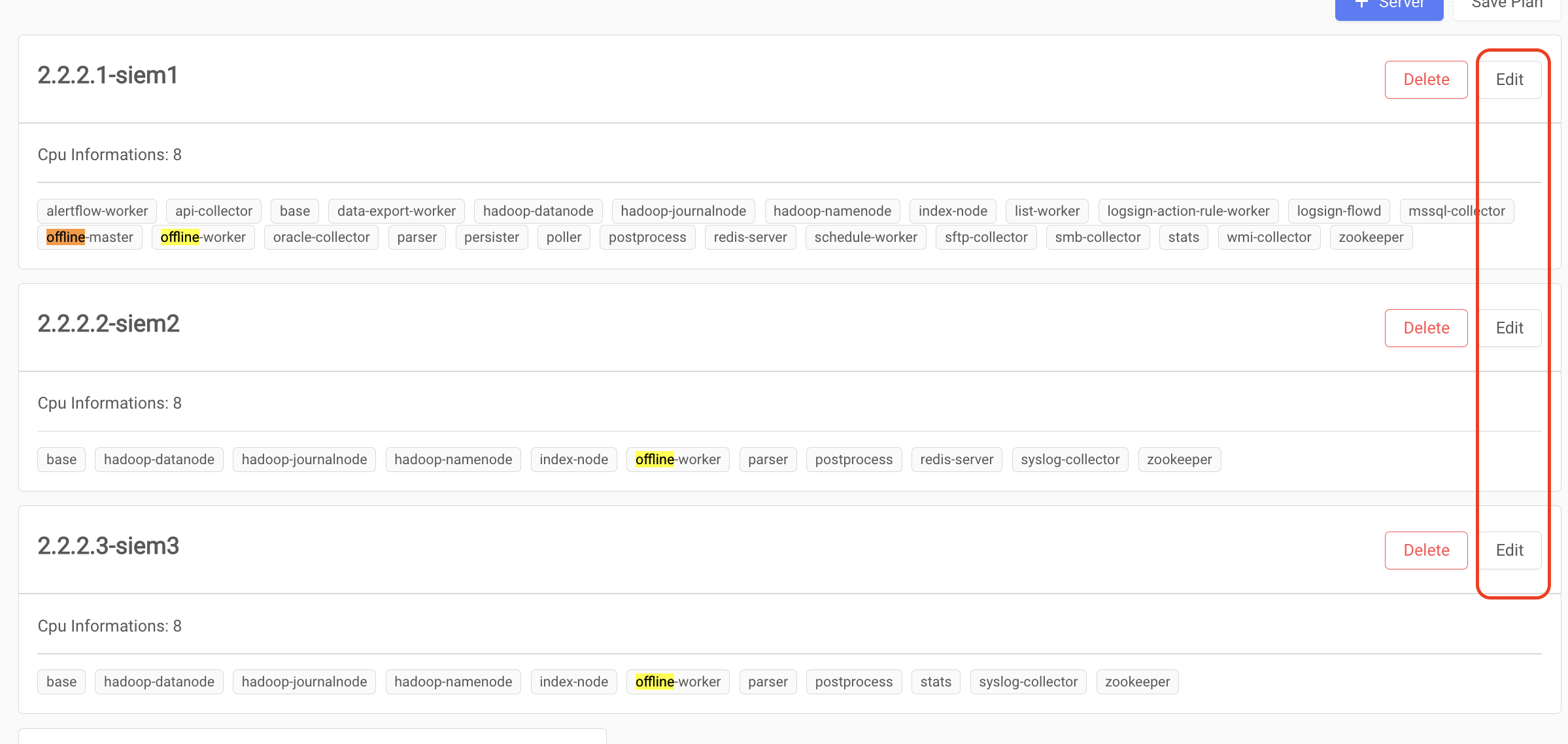Edit the 2.2.2.2-siem2 server
The width and height of the screenshot is (1568, 744).
coord(1509,328)
